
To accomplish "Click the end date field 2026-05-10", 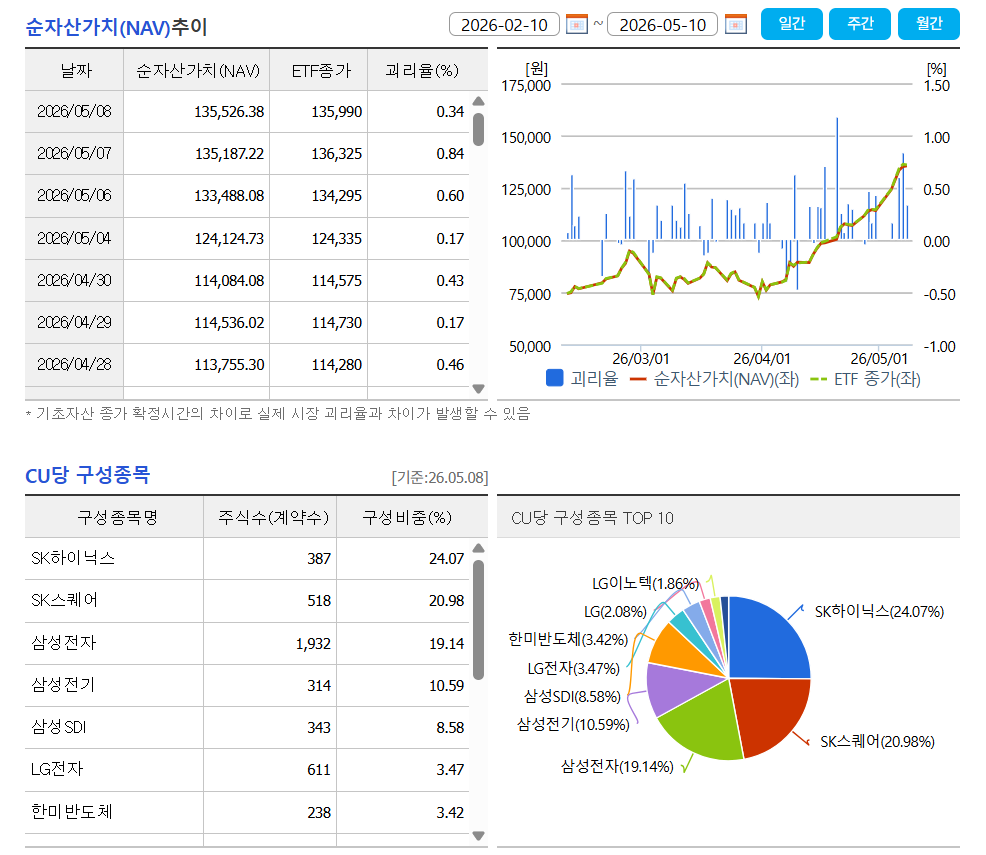I will [662, 25].
